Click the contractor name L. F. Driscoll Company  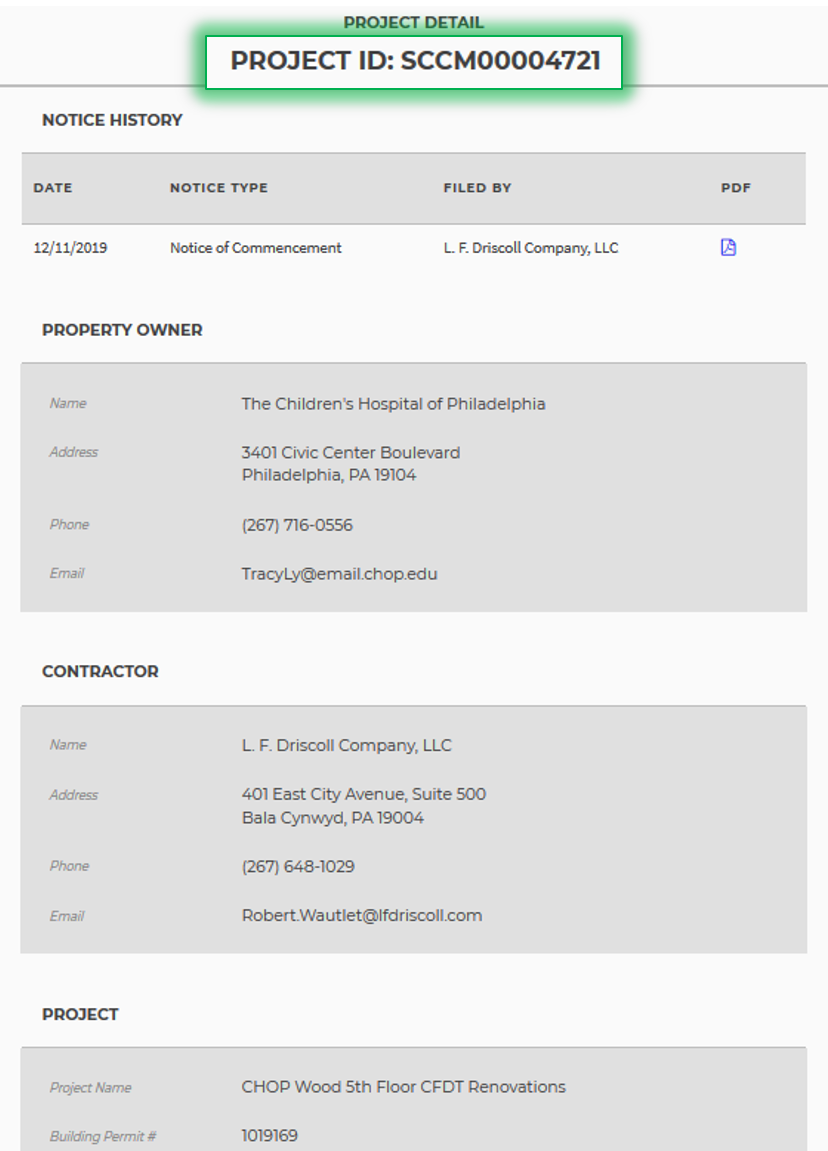[x=346, y=746]
